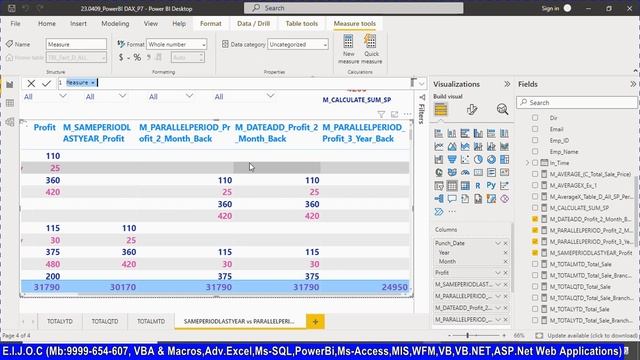Open the Modeling ribbon tab
The width and height of the screenshot is (640, 360).
pos(115,24)
